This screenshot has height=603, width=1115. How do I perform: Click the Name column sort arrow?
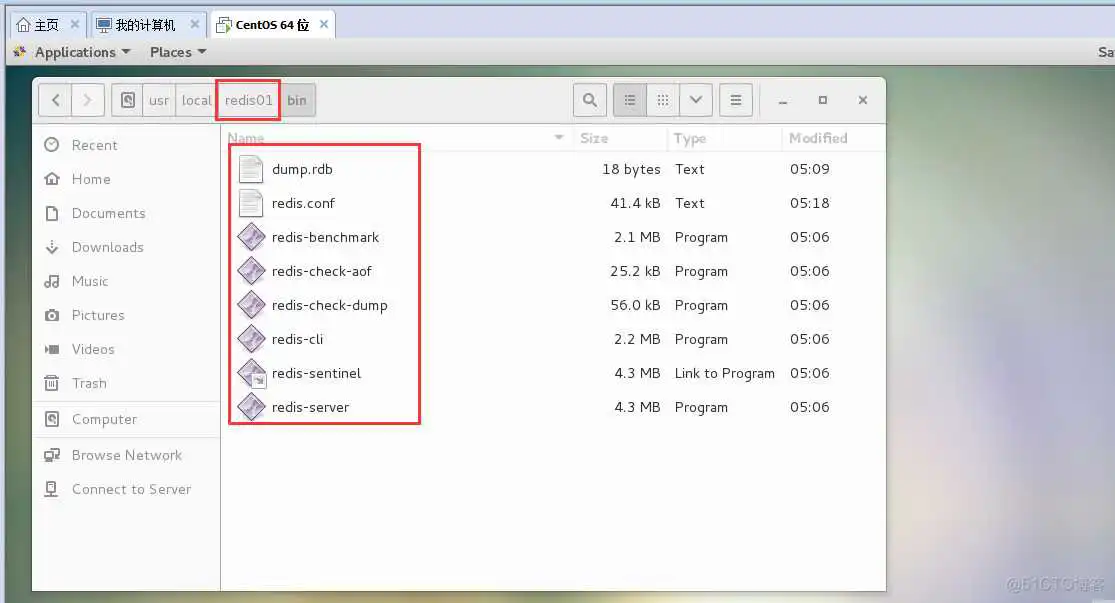click(557, 137)
